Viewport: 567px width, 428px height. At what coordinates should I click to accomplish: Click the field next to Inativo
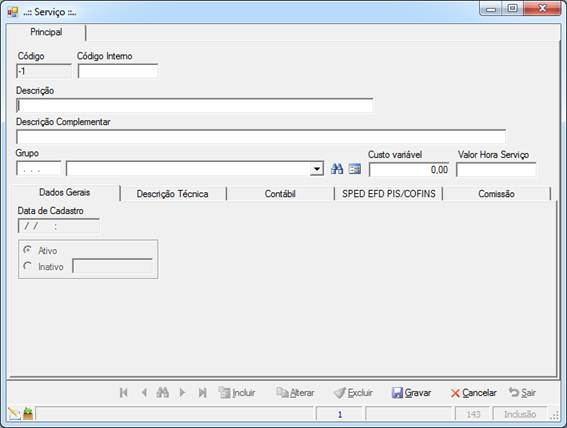coord(112,266)
